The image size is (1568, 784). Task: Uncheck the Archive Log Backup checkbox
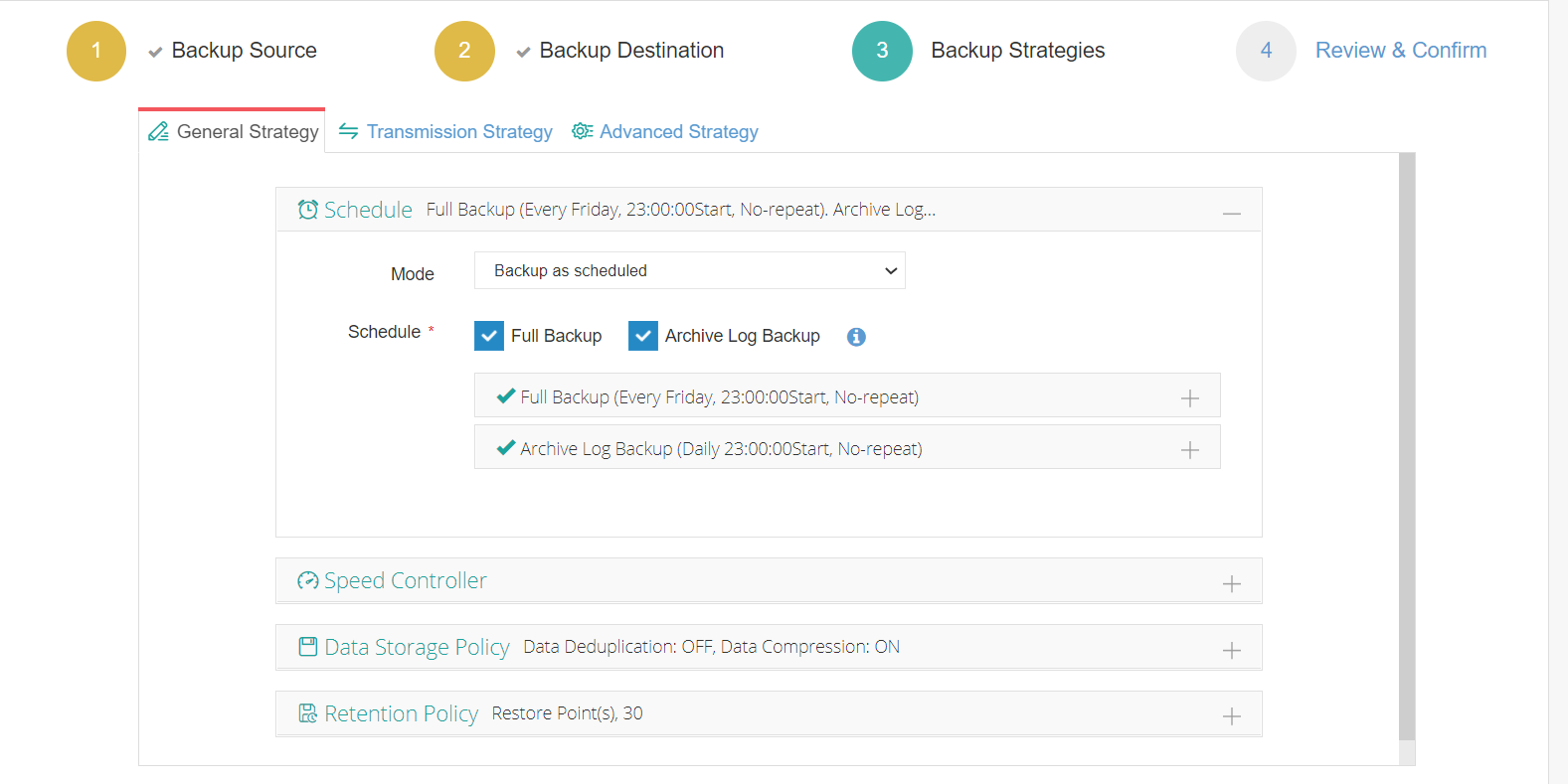[643, 336]
